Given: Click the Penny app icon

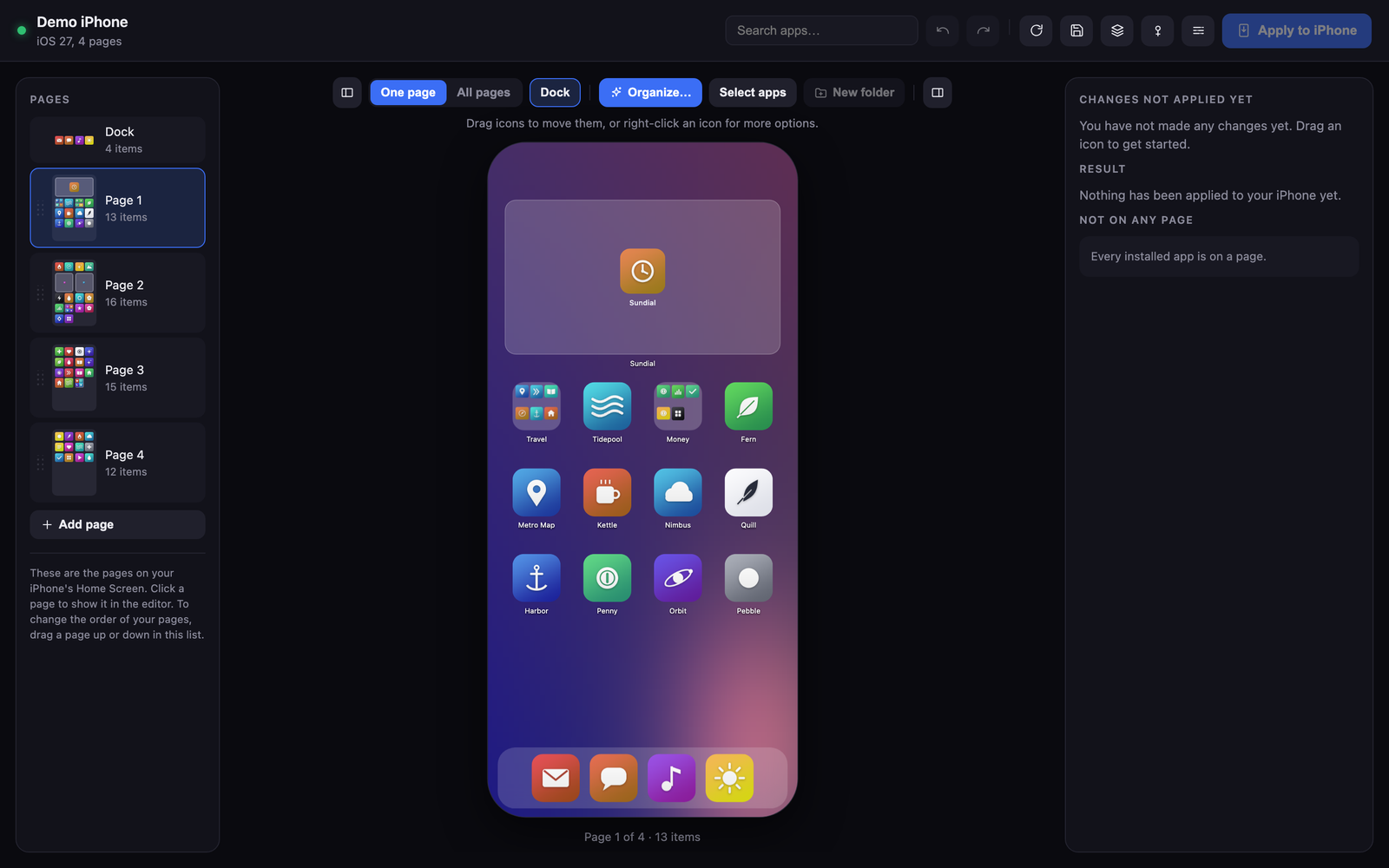Looking at the screenshot, I should click(608, 578).
